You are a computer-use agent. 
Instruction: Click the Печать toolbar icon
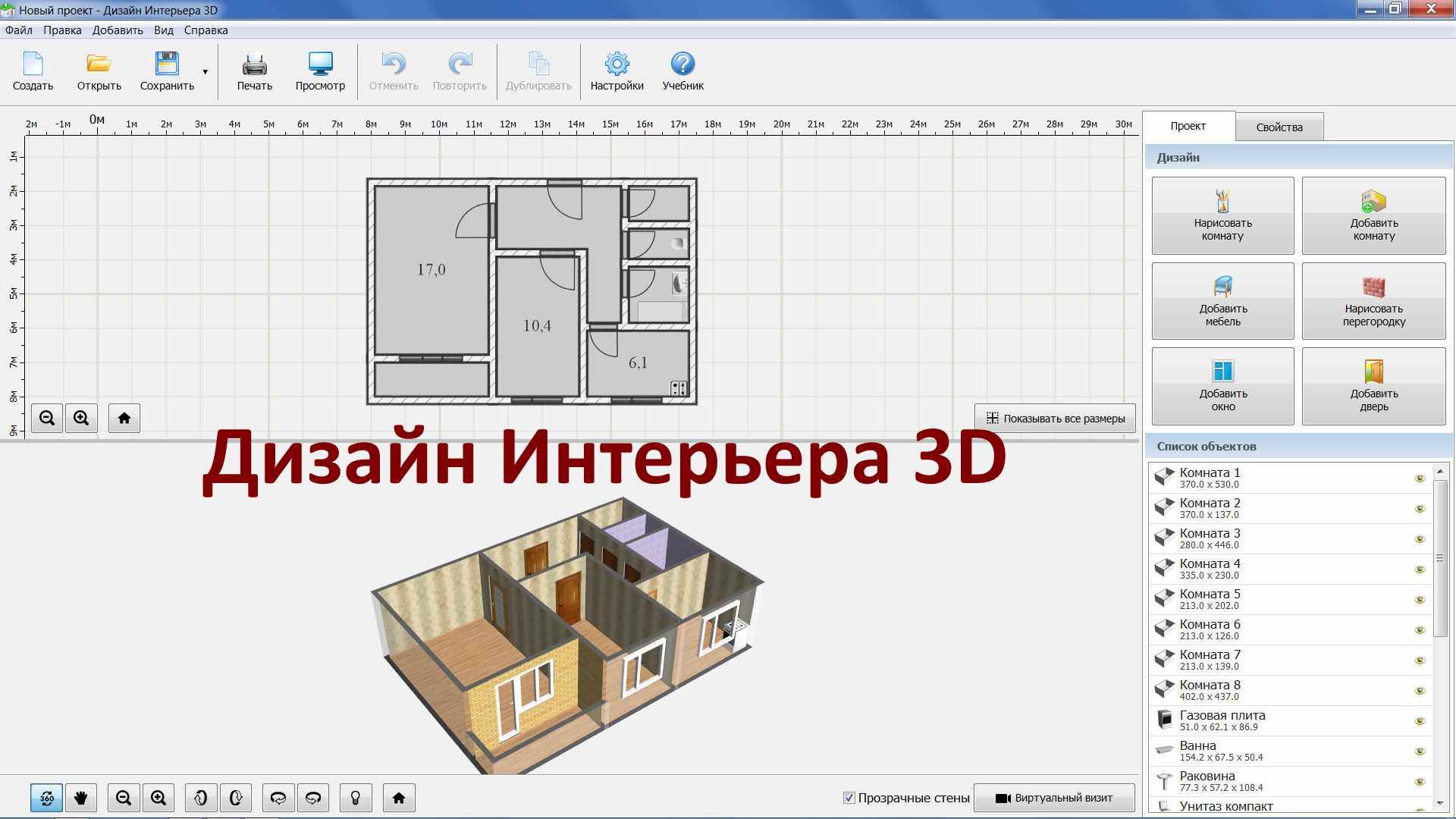point(254,70)
